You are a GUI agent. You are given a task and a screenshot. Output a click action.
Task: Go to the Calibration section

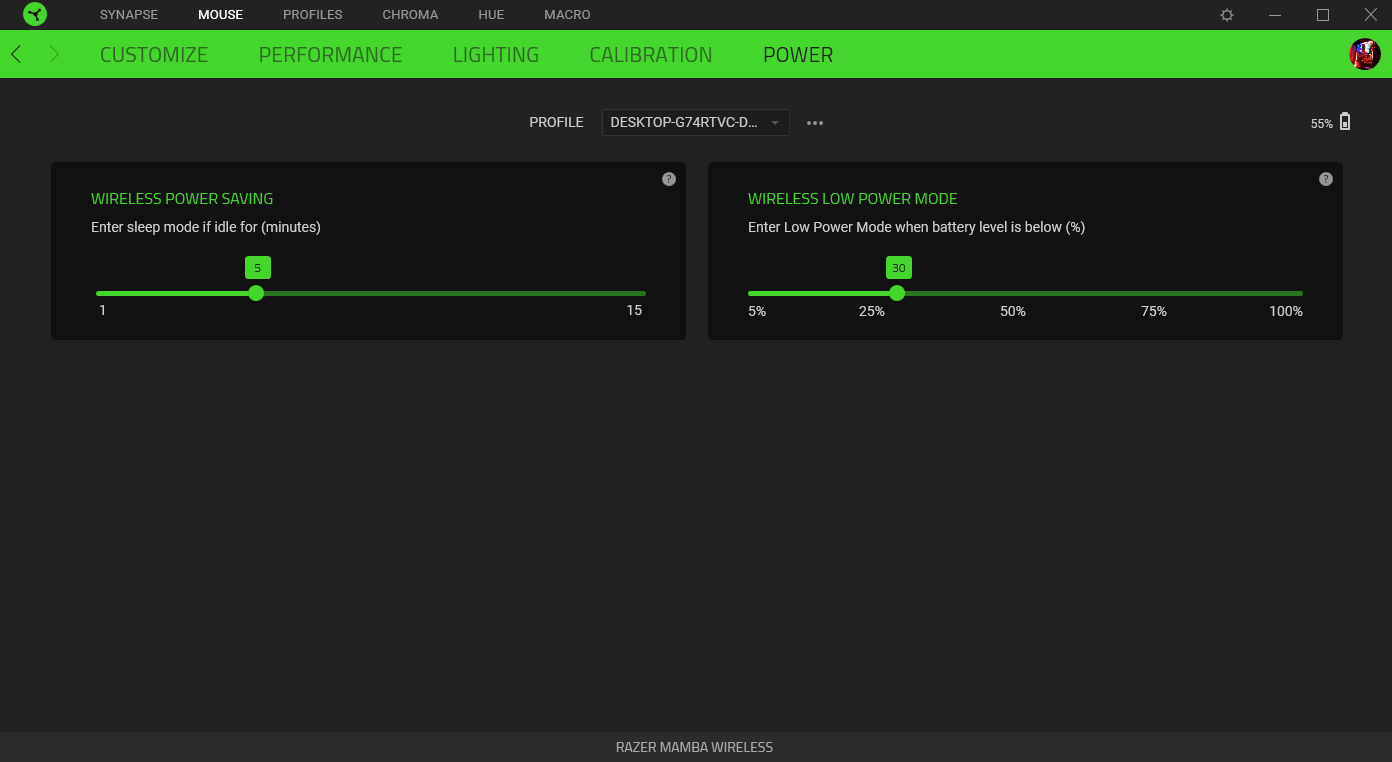(650, 55)
